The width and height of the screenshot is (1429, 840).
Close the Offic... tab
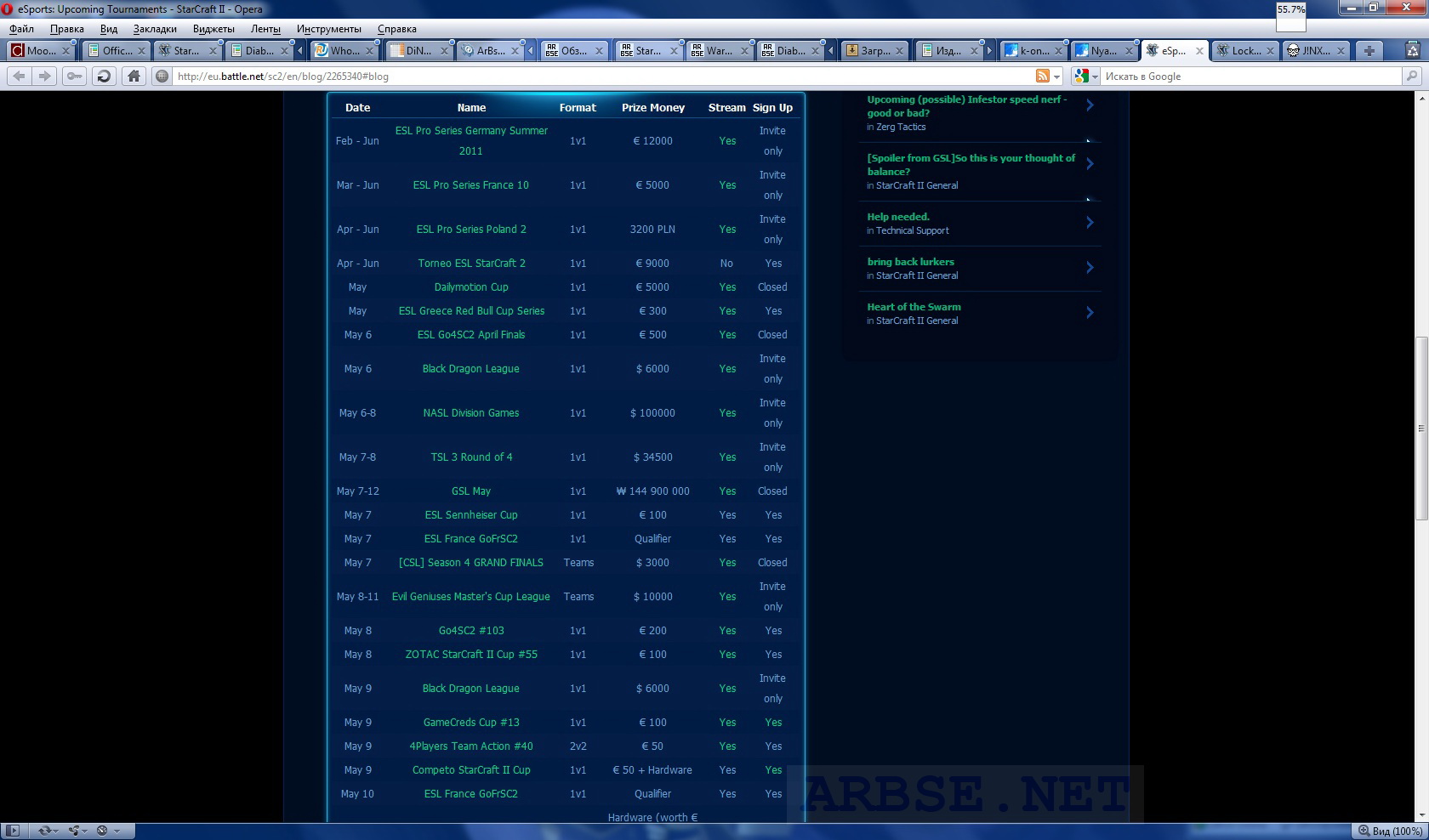[x=141, y=51]
